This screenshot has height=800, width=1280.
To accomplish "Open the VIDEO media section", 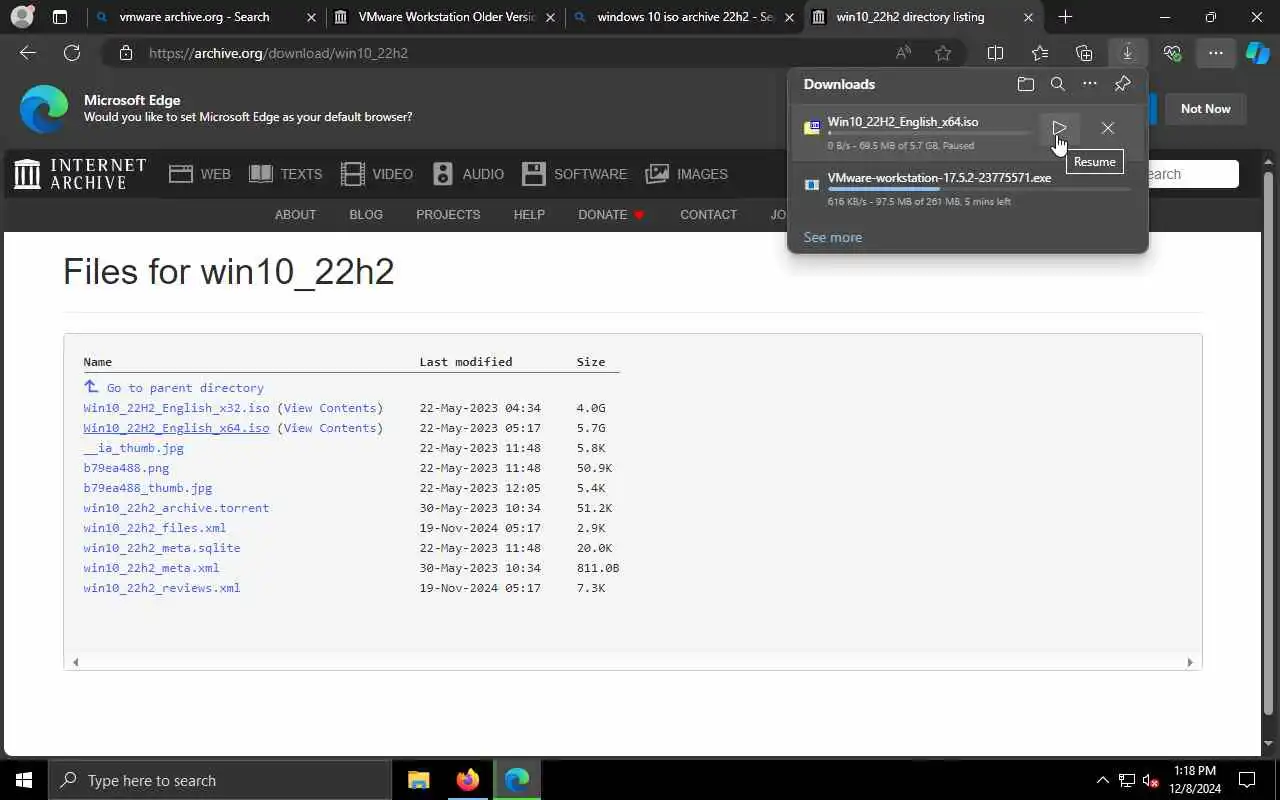I will [x=377, y=174].
